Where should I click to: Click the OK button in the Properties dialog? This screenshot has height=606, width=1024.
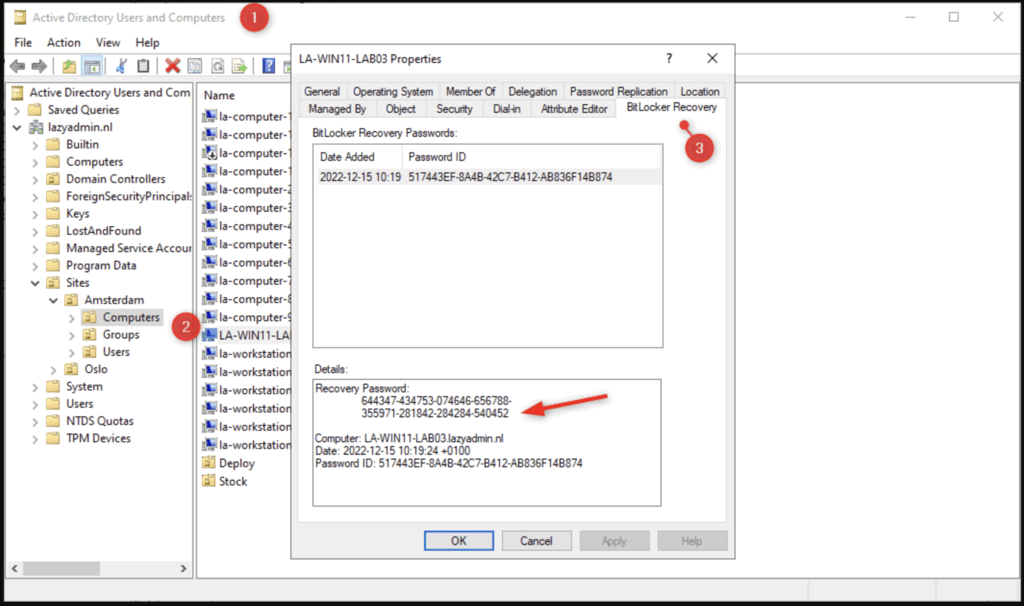tap(458, 540)
